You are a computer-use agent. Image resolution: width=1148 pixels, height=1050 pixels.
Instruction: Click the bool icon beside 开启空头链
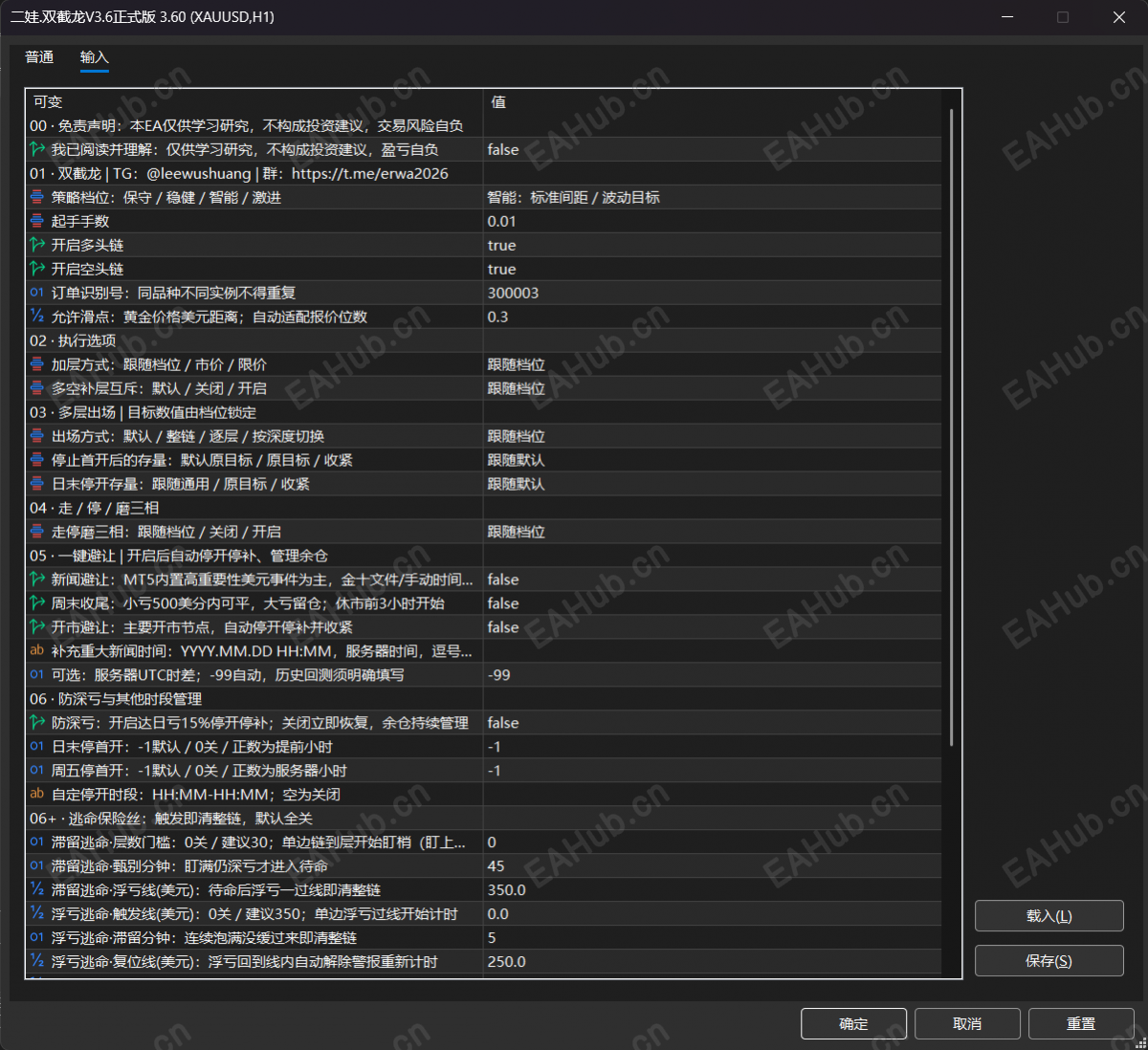tap(37, 269)
